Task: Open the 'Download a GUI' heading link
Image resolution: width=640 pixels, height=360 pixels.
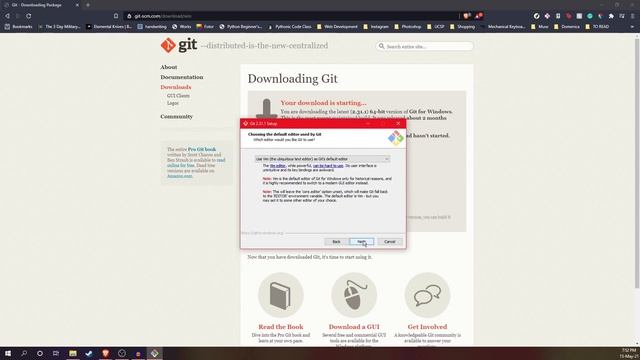Action: click(354, 327)
